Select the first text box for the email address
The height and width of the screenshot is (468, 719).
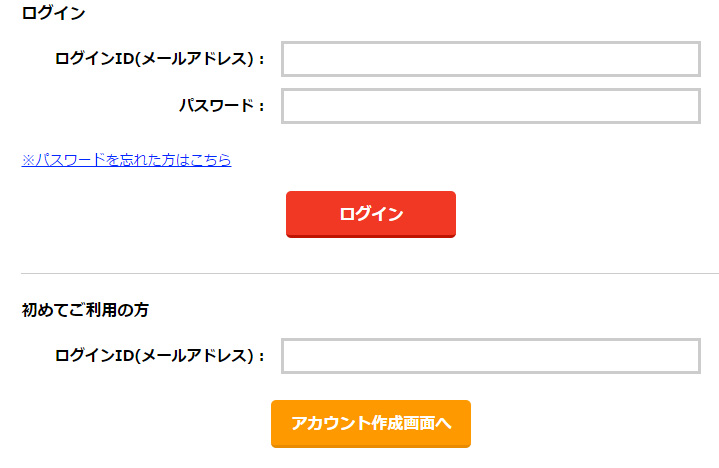(490, 59)
